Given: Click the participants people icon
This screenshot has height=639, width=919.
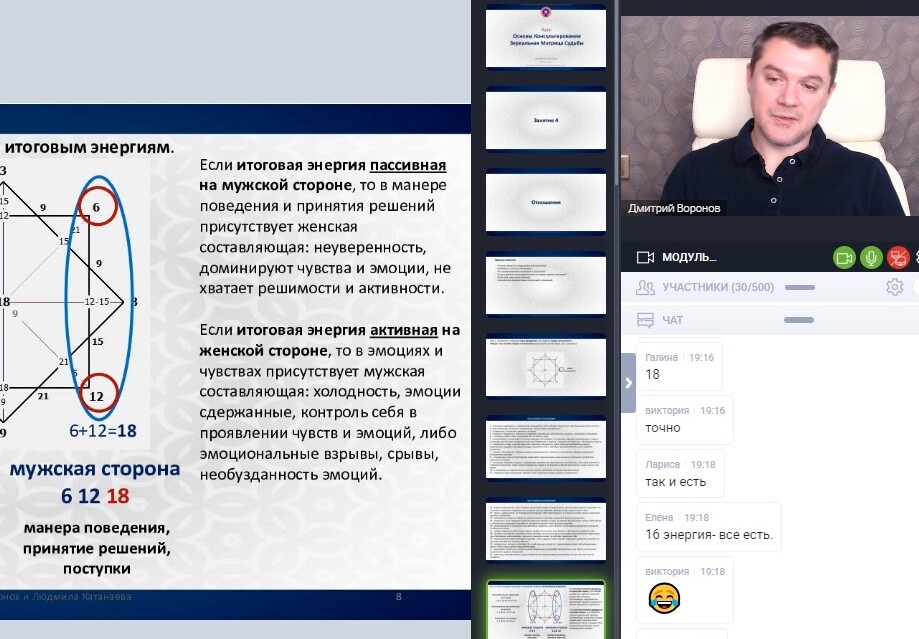Looking at the screenshot, I should [645, 288].
